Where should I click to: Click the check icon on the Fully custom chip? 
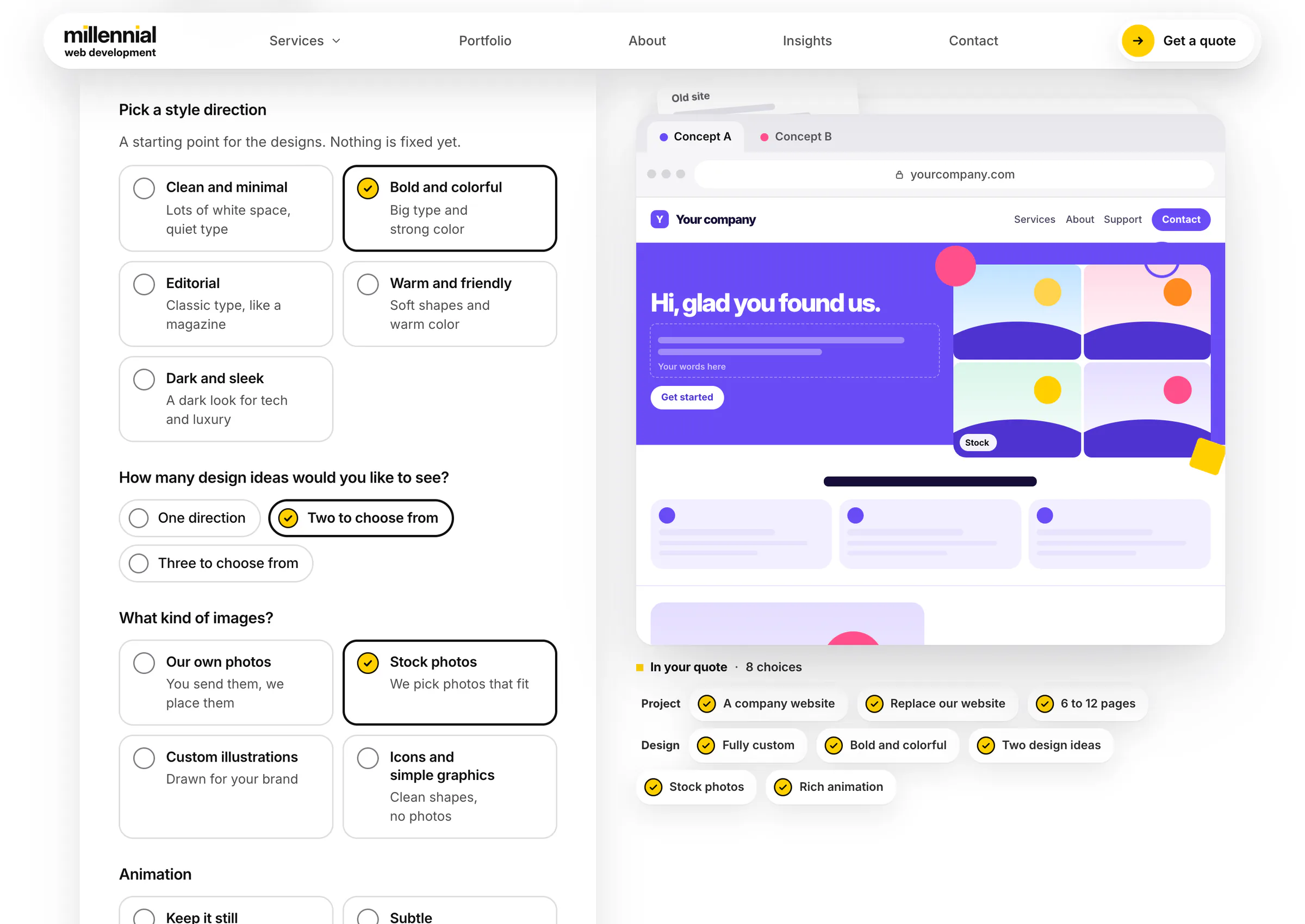706,745
